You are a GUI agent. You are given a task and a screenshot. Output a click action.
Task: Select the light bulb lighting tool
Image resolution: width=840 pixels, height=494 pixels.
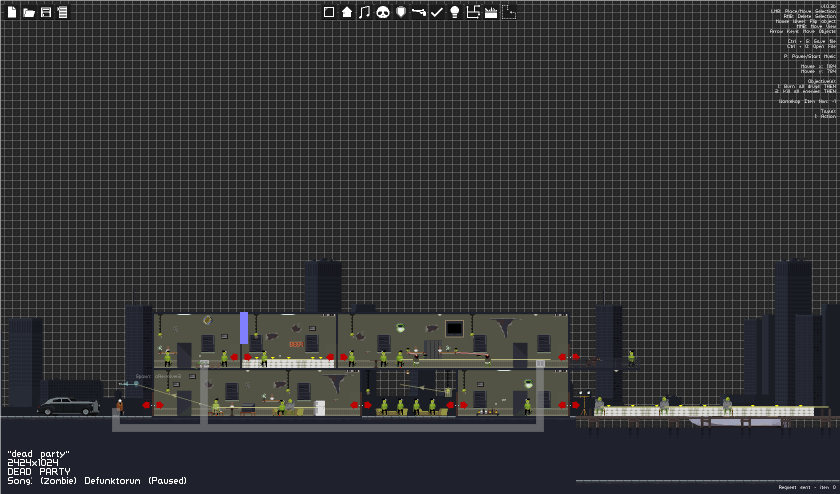click(455, 12)
